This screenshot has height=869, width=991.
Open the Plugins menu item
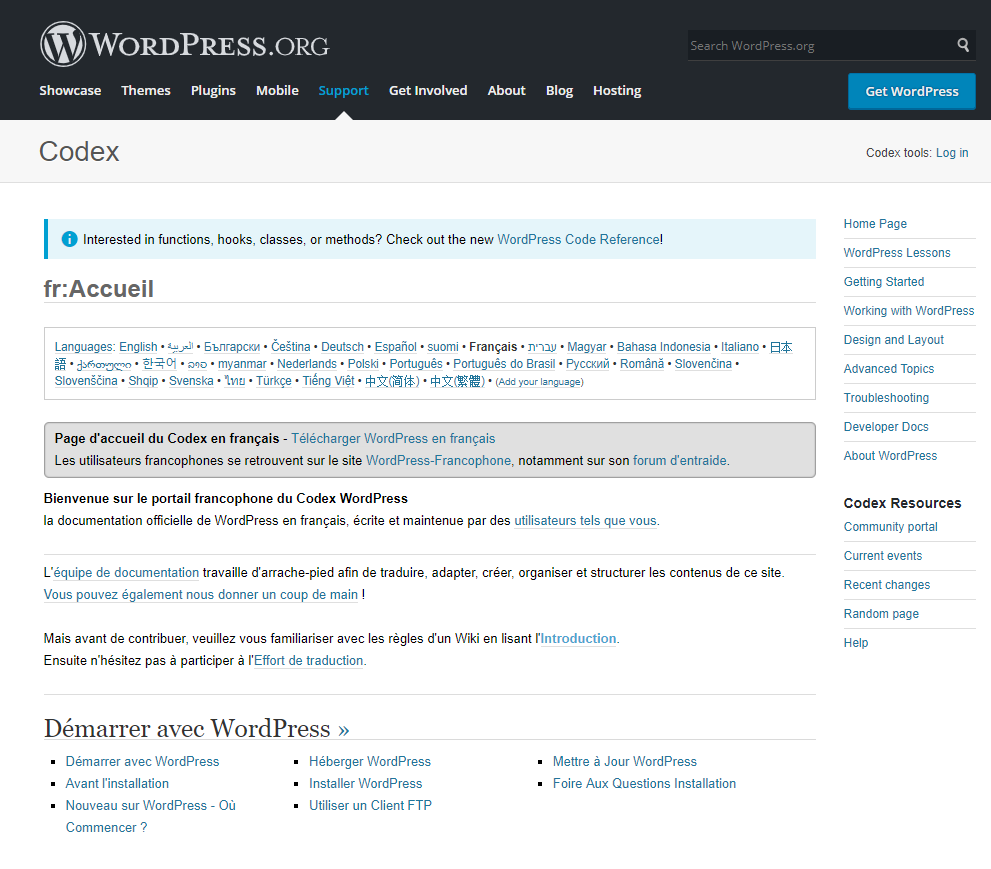(213, 90)
